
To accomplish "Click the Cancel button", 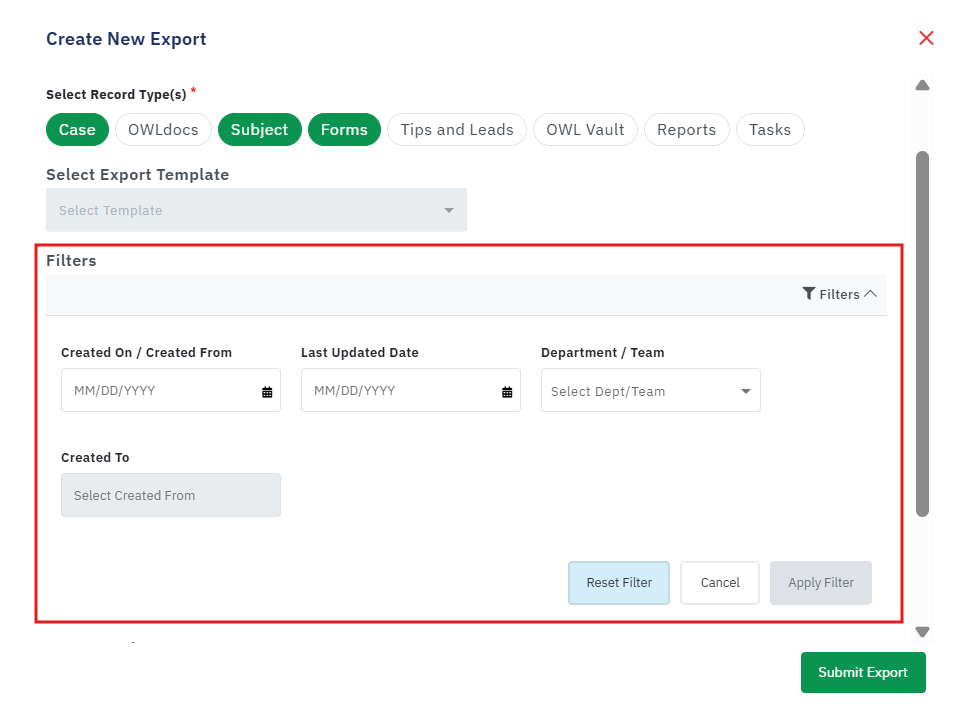I will pyautogui.click(x=720, y=583).
